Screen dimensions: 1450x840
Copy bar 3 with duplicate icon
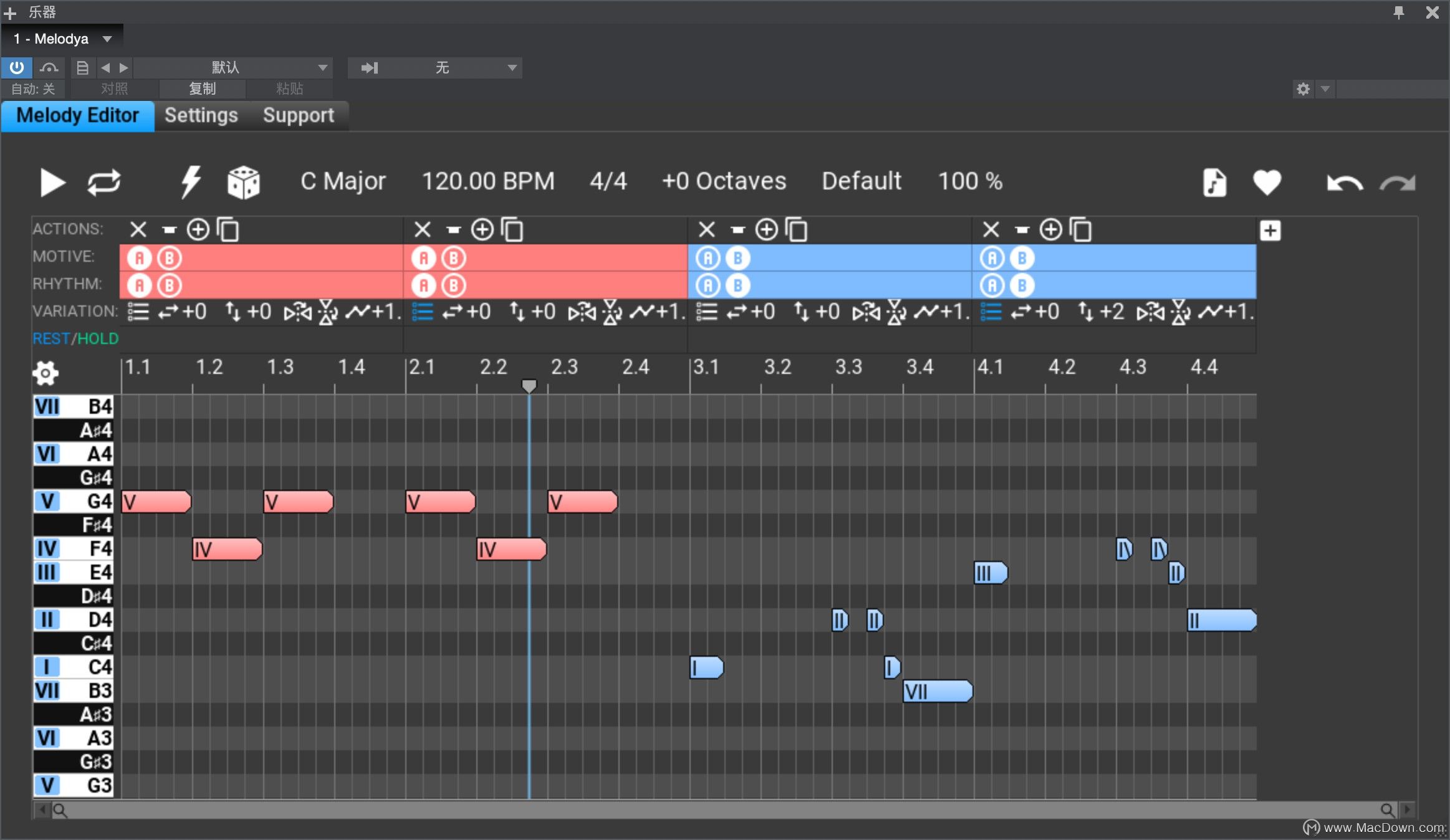pos(797,230)
